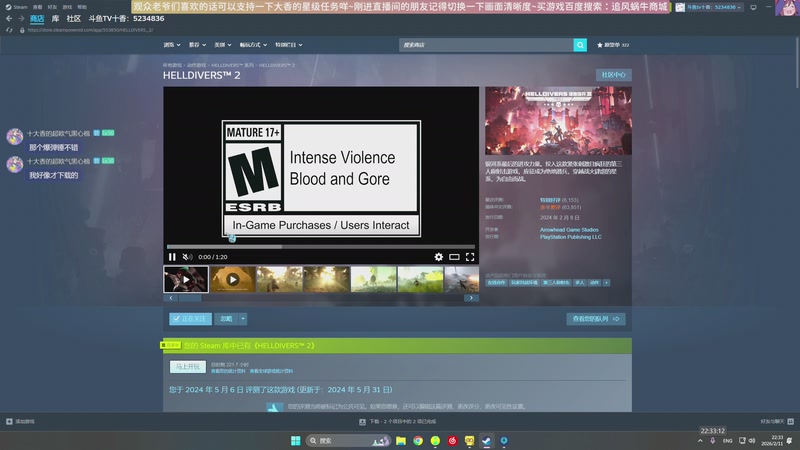The width and height of the screenshot is (800, 450).
Task: Expand the 畅玩方式 store nav dropdown
Action: (253, 45)
